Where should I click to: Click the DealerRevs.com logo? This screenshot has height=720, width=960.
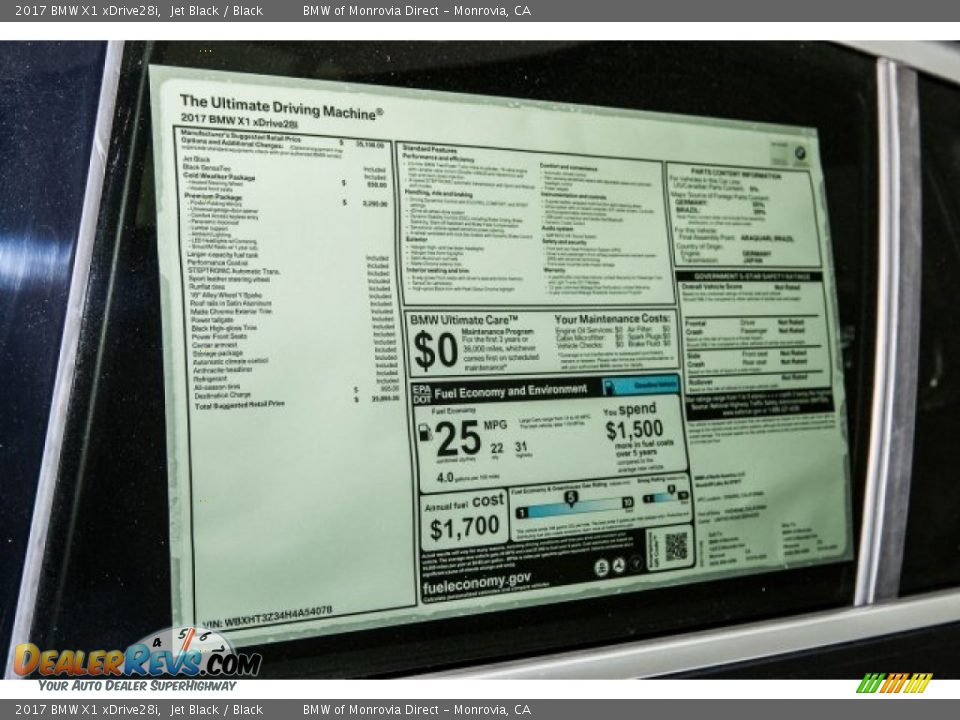(137, 660)
